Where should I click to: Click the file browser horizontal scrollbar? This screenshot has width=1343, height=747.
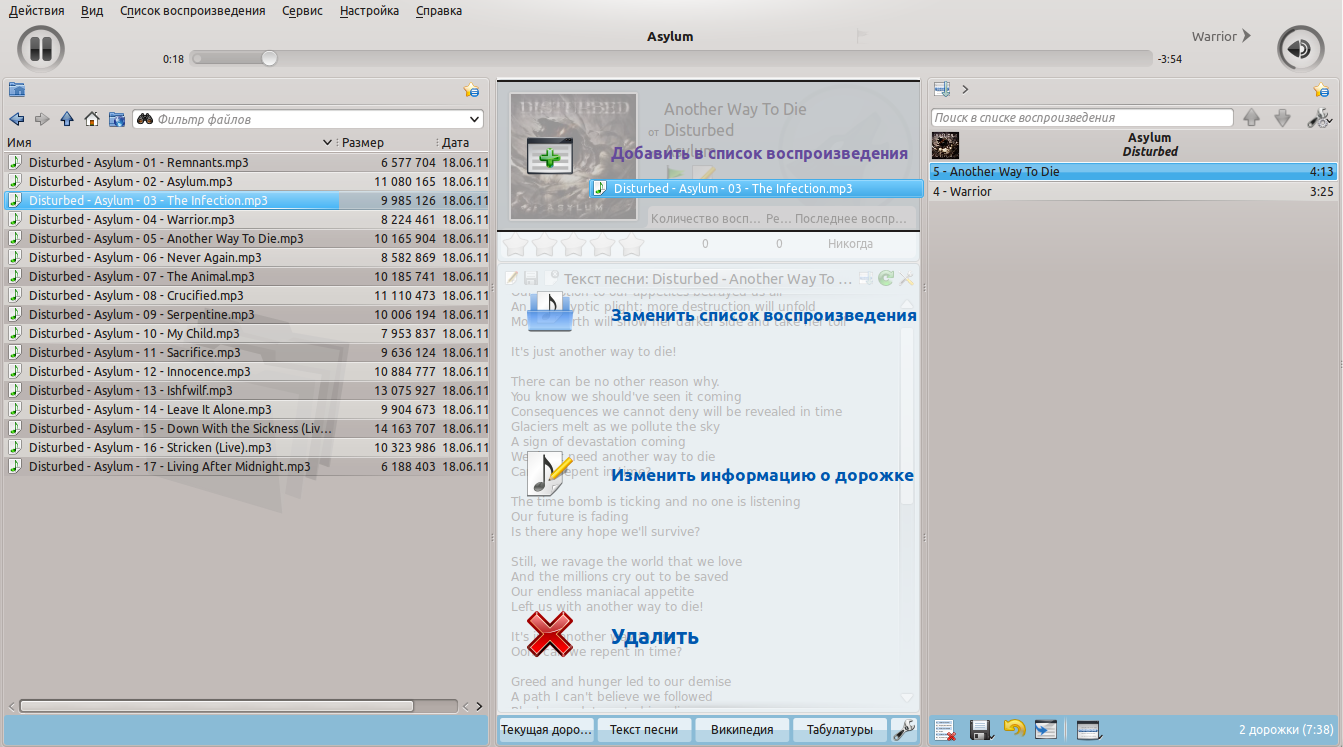tap(216, 705)
